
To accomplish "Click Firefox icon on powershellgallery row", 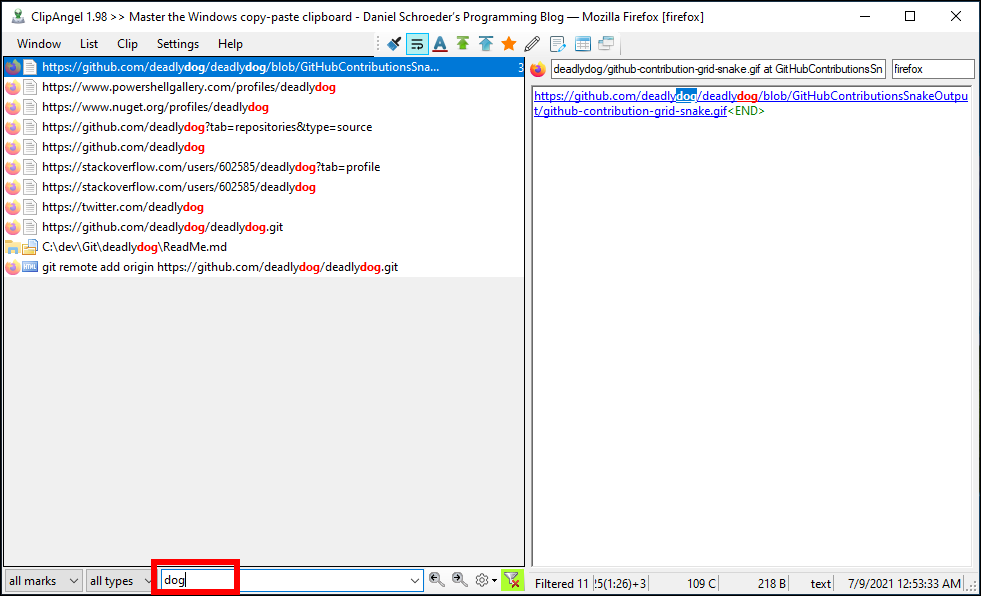I will coord(13,87).
